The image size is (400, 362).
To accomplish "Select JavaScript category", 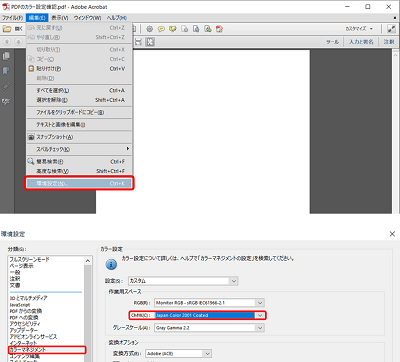I will click(20, 305).
